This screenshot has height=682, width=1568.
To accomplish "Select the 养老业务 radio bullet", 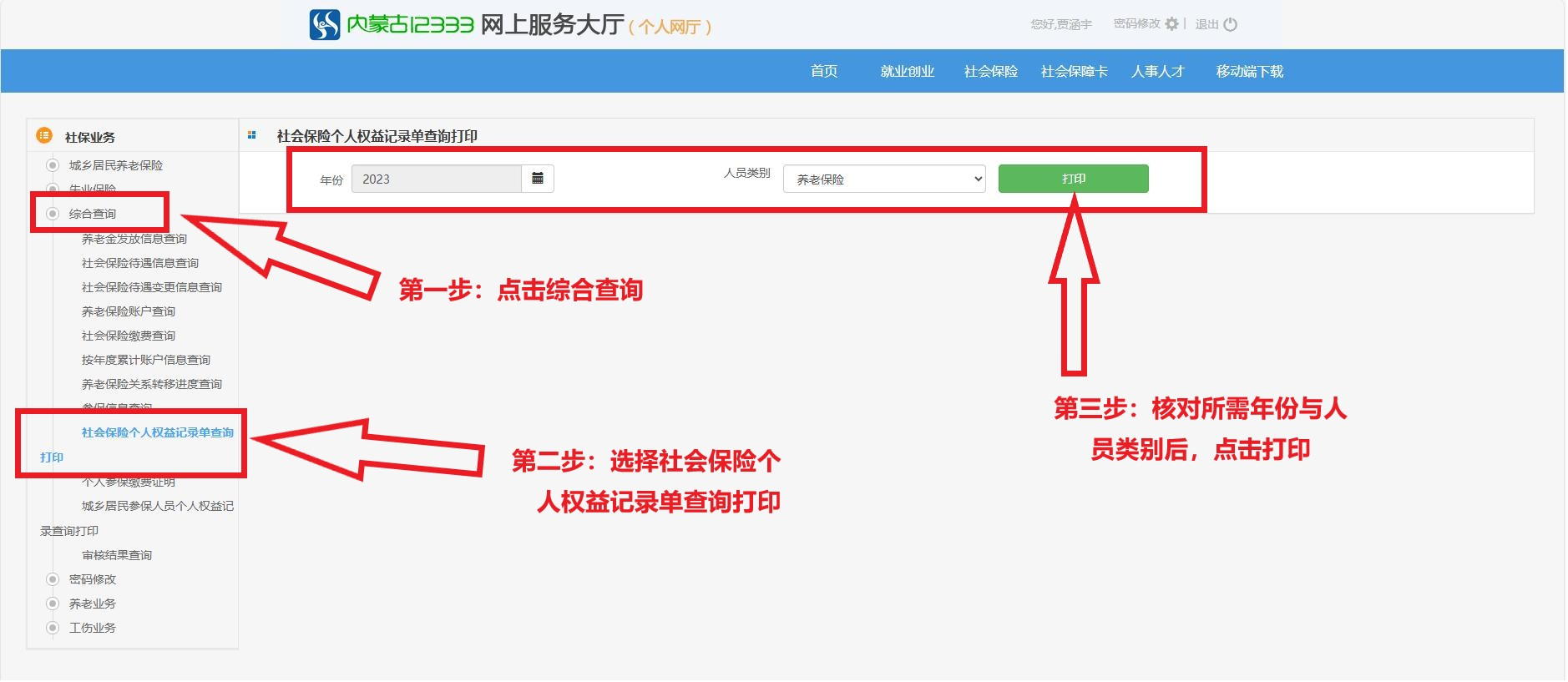I will pos(53,604).
